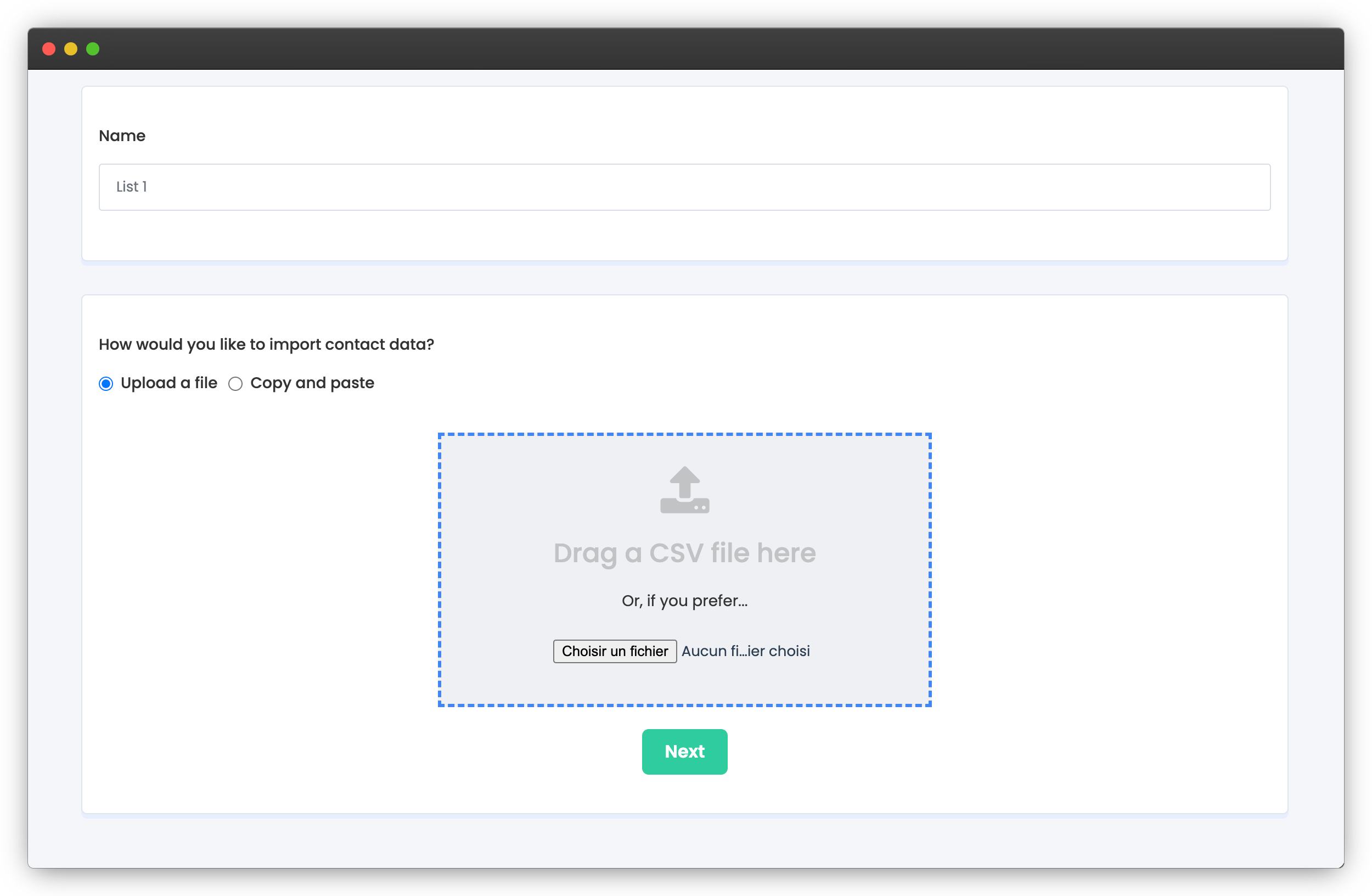Select the Upload a file radio button

tap(106, 383)
